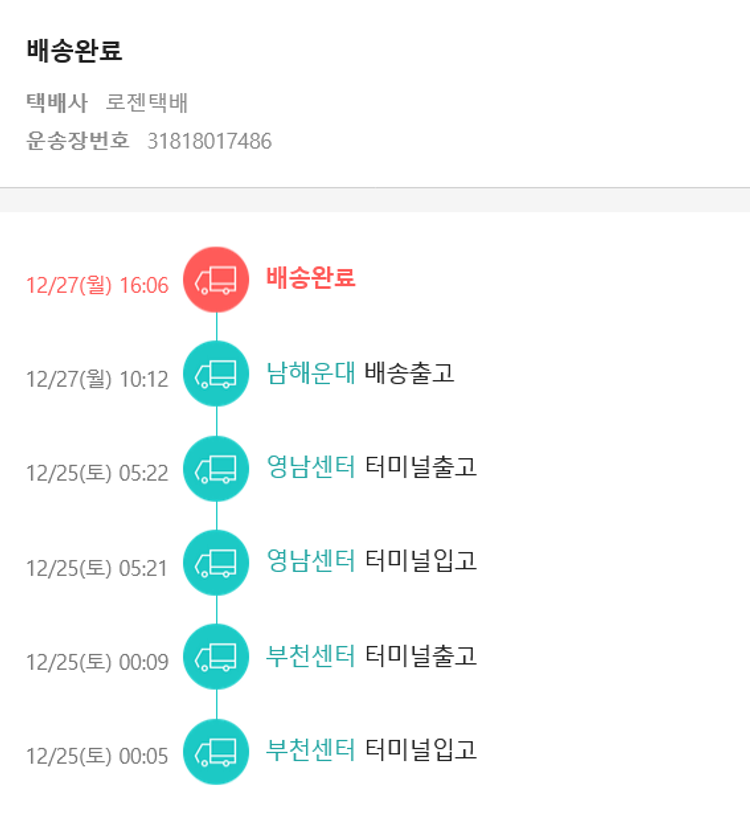The height and width of the screenshot is (817, 750).
Task: Click the red truck icon for 배송완료
Action: (216, 279)
